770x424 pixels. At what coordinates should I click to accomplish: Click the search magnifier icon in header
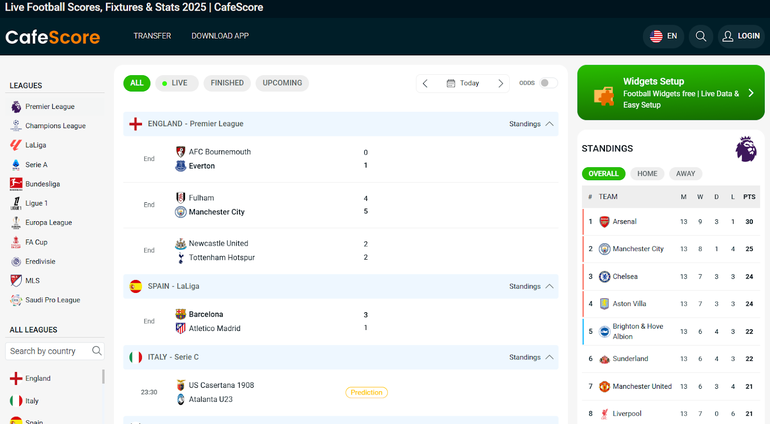(x=701, y=36)
